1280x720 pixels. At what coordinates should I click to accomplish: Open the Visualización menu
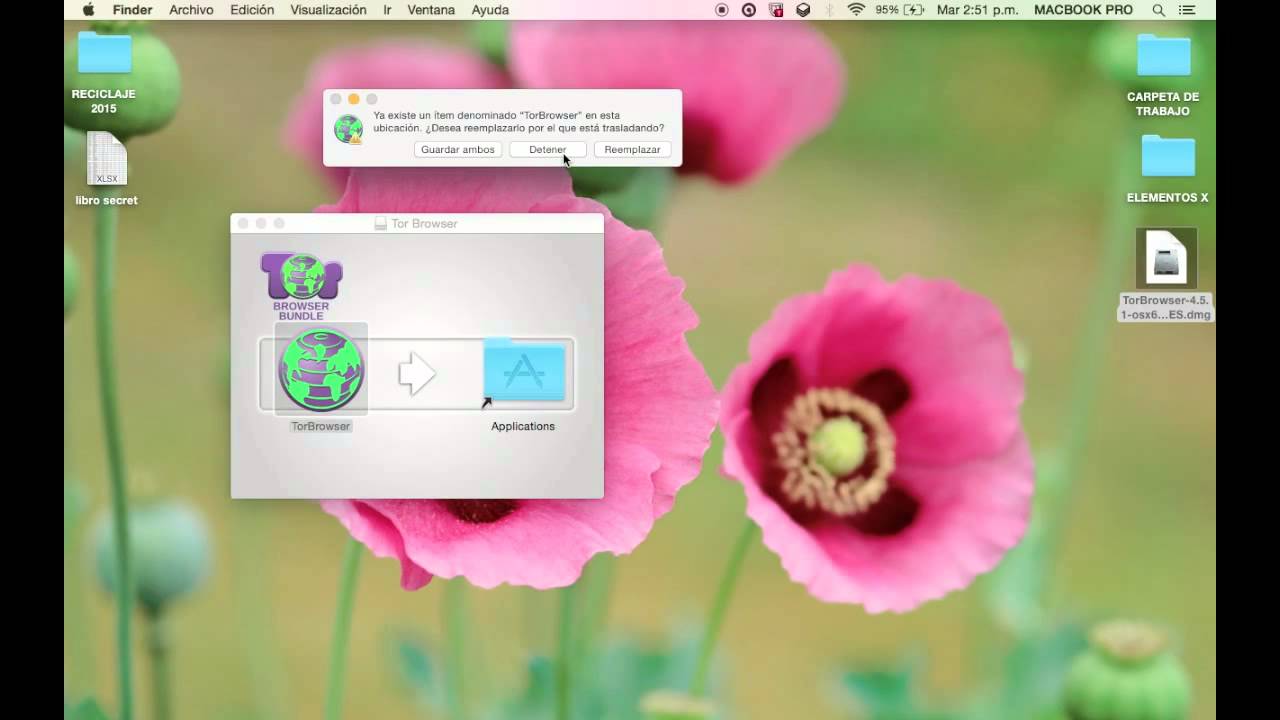(x=328, y=10)
